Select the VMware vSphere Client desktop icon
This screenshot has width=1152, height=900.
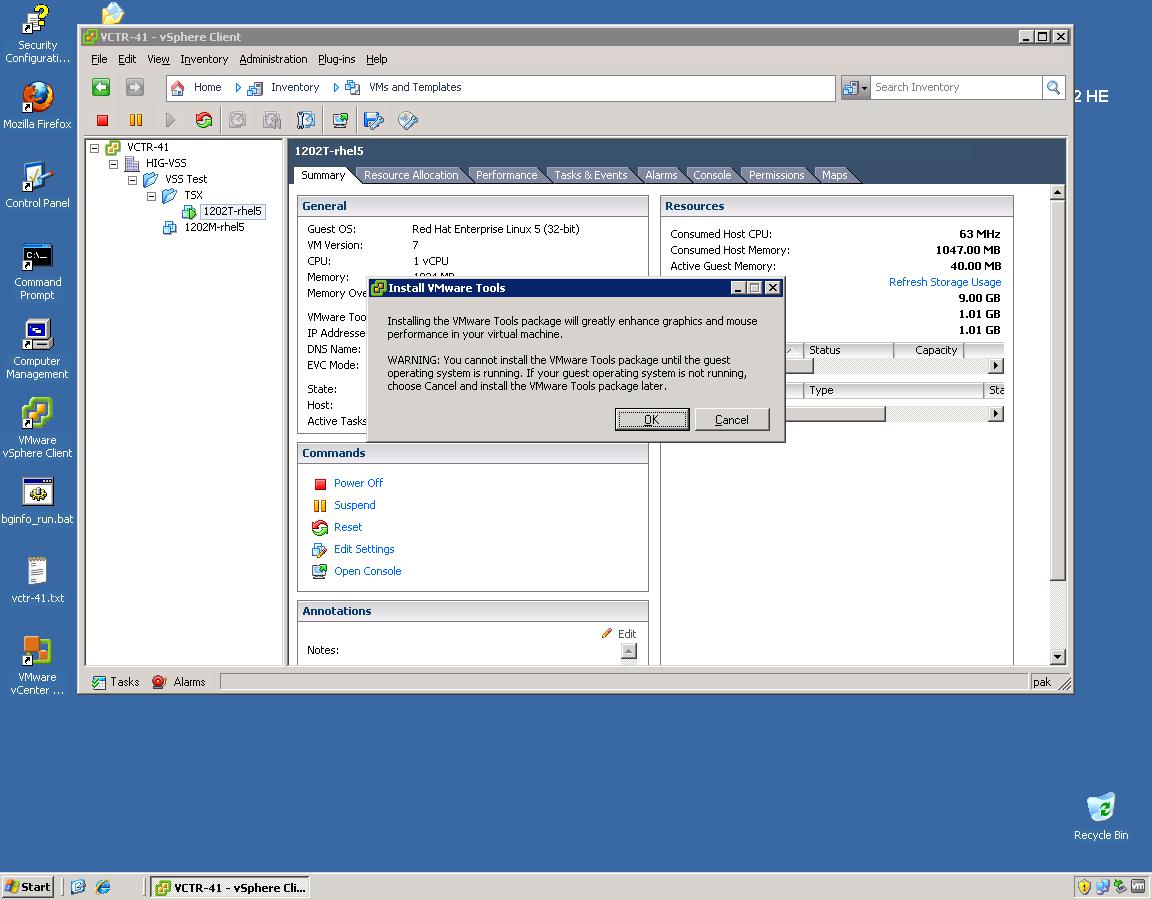coord(37,428)
